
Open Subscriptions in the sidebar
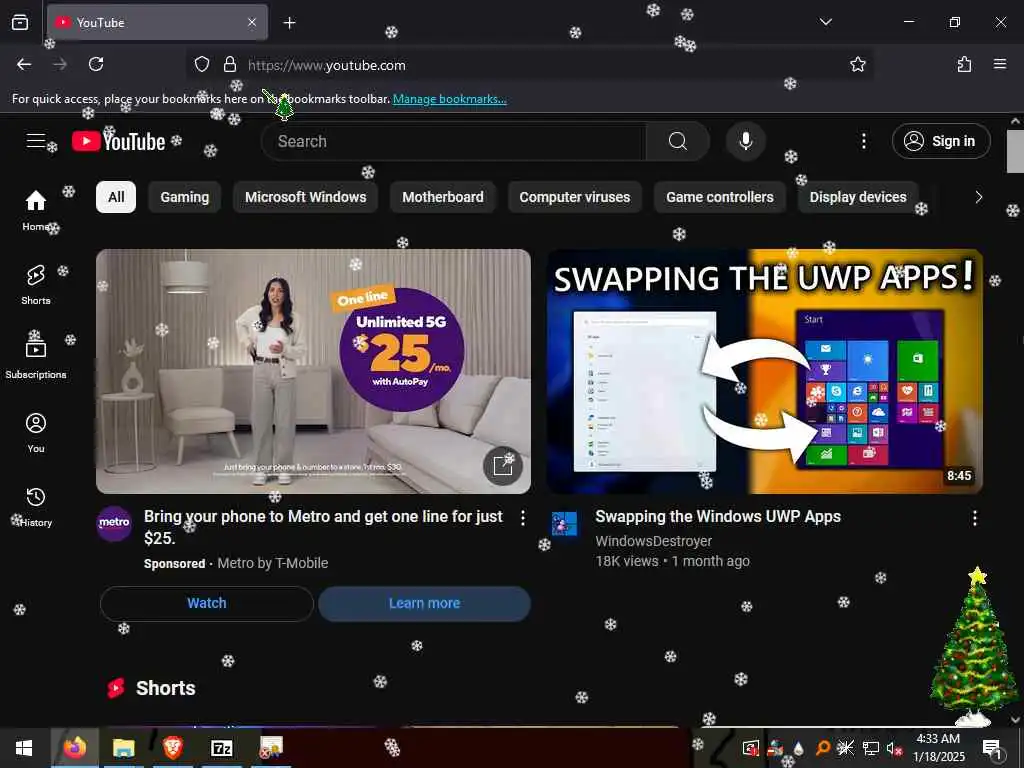[x=36, y=357]
